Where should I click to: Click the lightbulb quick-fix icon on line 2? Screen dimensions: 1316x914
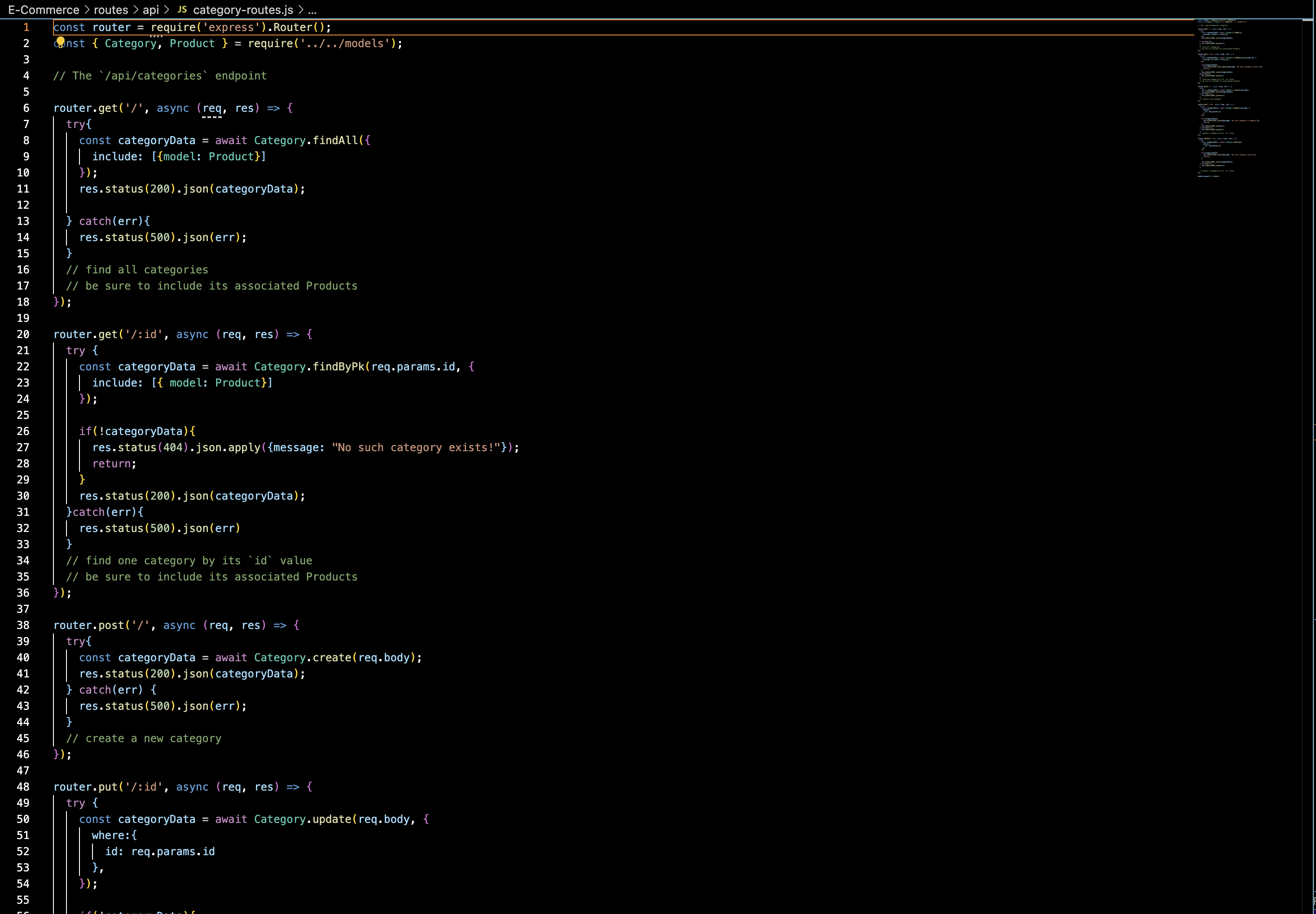coord(61,41)
